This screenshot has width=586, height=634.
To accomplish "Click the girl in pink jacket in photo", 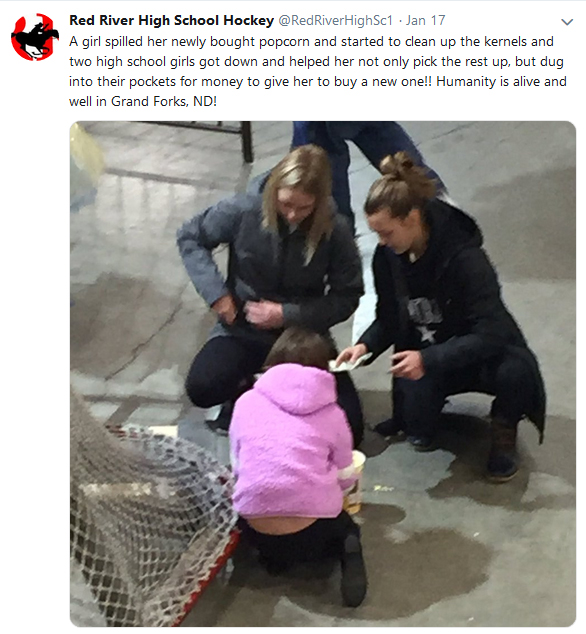I will [x=296, y=465].
